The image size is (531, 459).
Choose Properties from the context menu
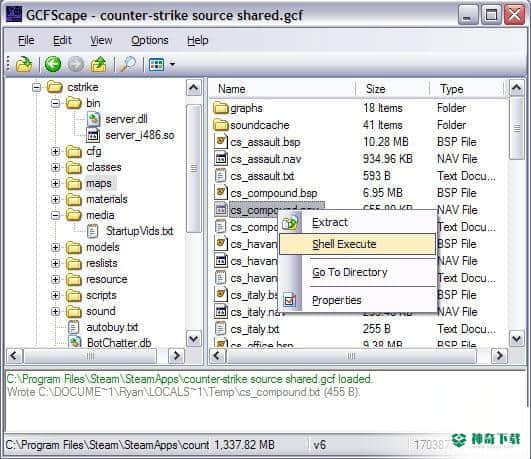tap(337, 300)
